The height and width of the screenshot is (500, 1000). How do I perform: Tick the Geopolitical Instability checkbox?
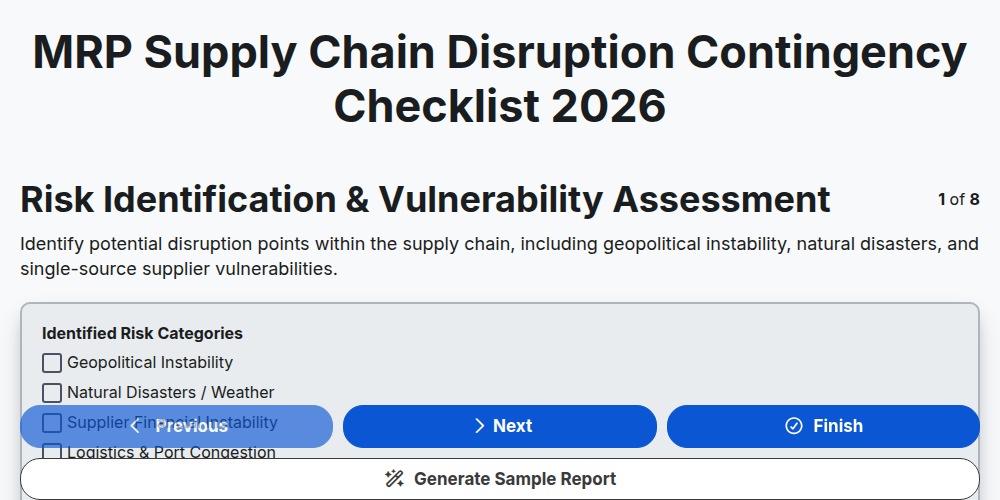click(52, 363)
